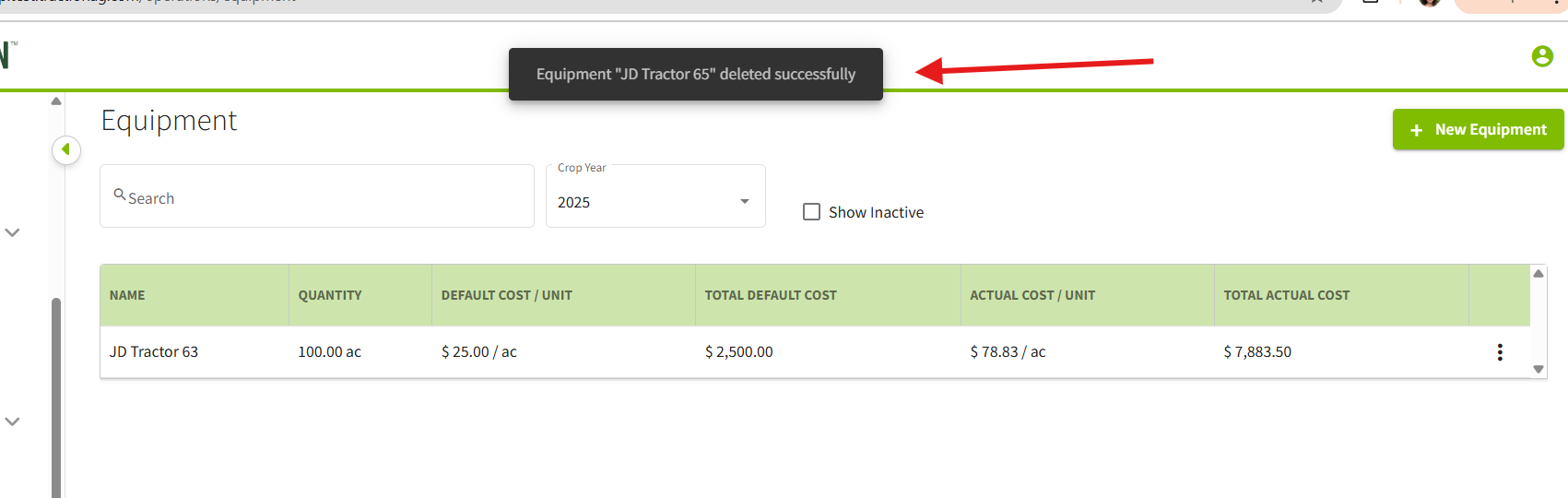Focus the equipment Search field
1568x498 pixels.
pos(317,196)
